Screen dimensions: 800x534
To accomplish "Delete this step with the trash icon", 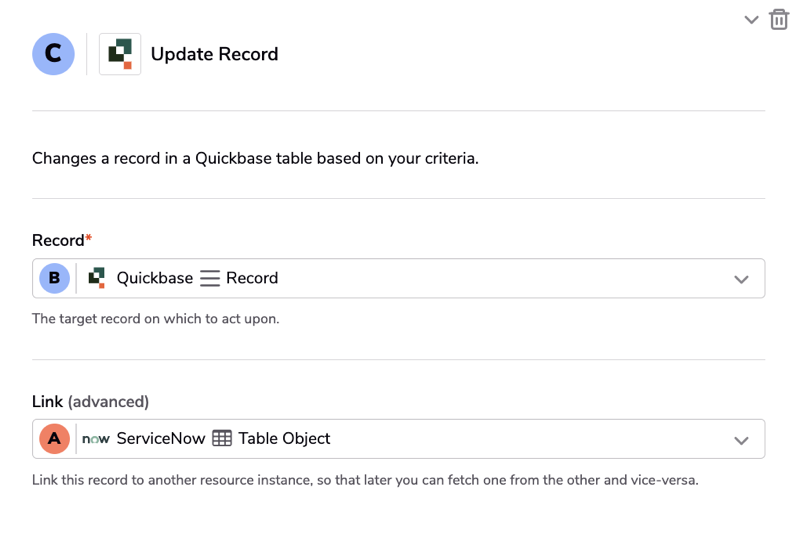I will 779,20.
